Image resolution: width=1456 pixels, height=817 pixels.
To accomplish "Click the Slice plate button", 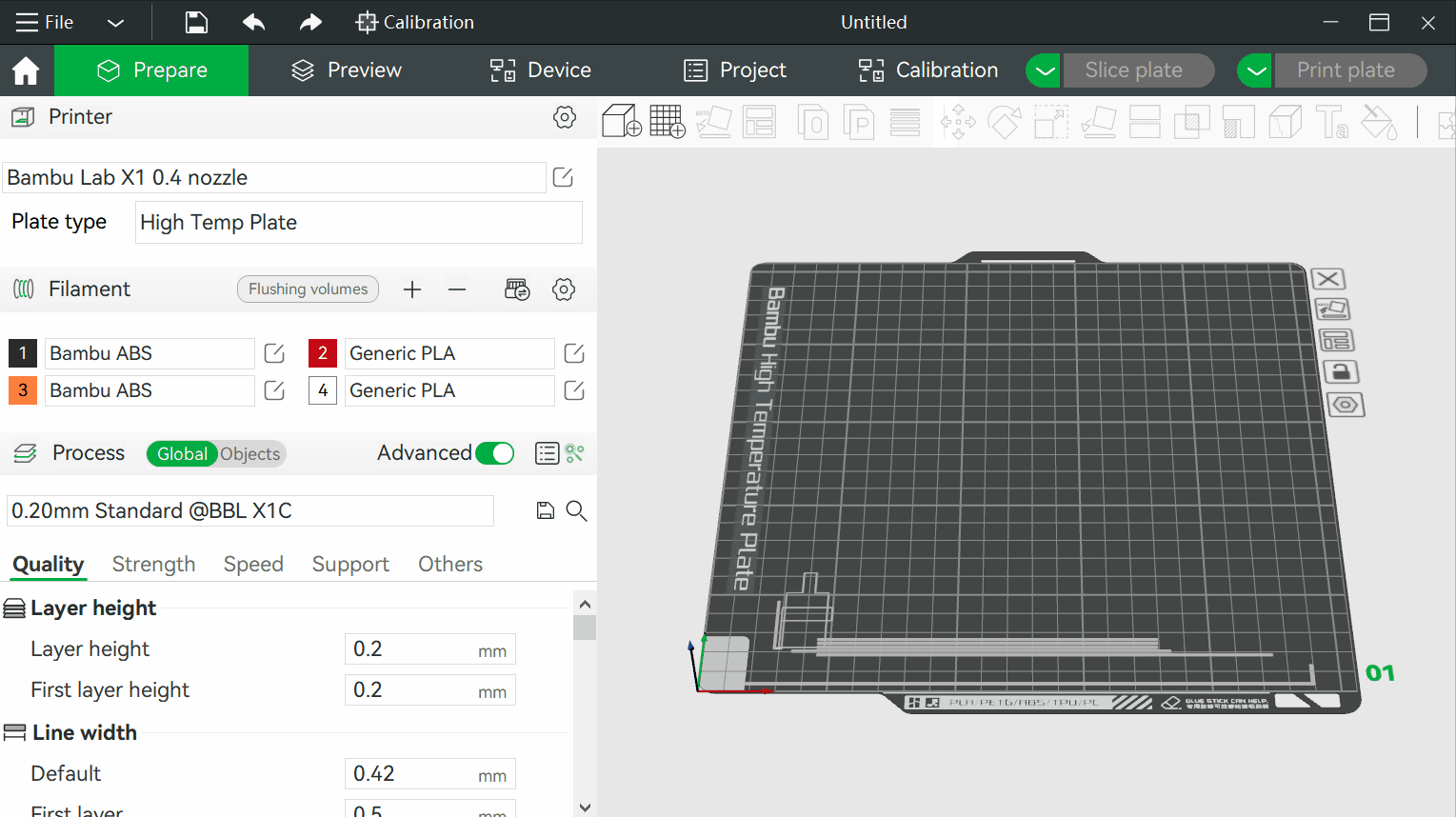I will (1138, 70).
